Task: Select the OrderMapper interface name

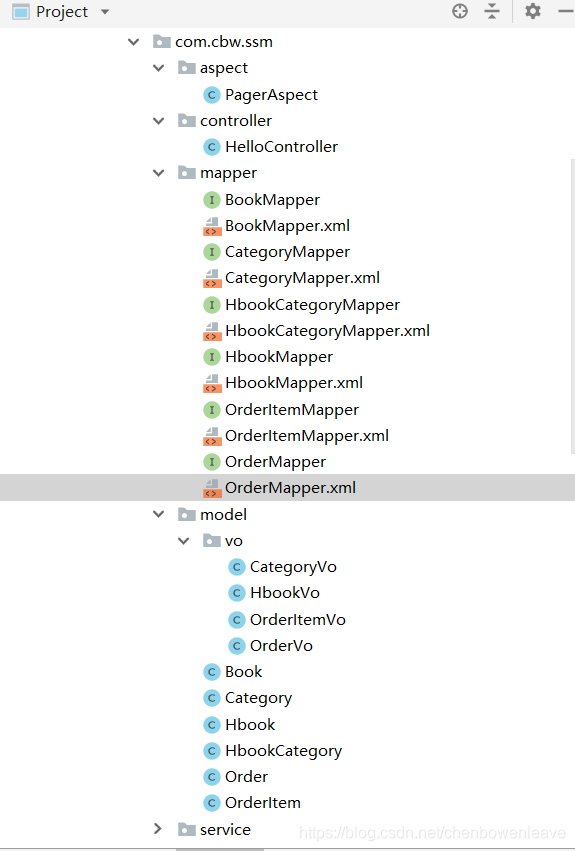Action: pyautogui.click(x=275, y=462)
